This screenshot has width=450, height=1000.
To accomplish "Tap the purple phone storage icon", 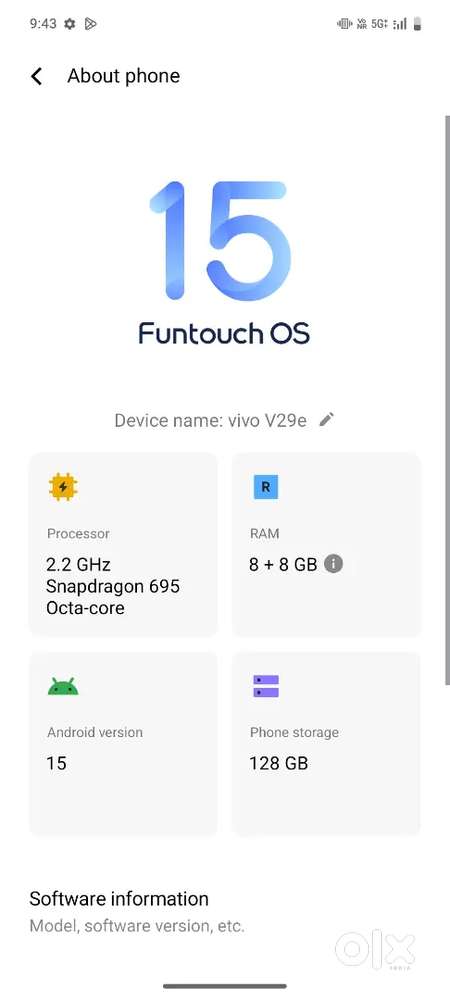I will point(266,686).
